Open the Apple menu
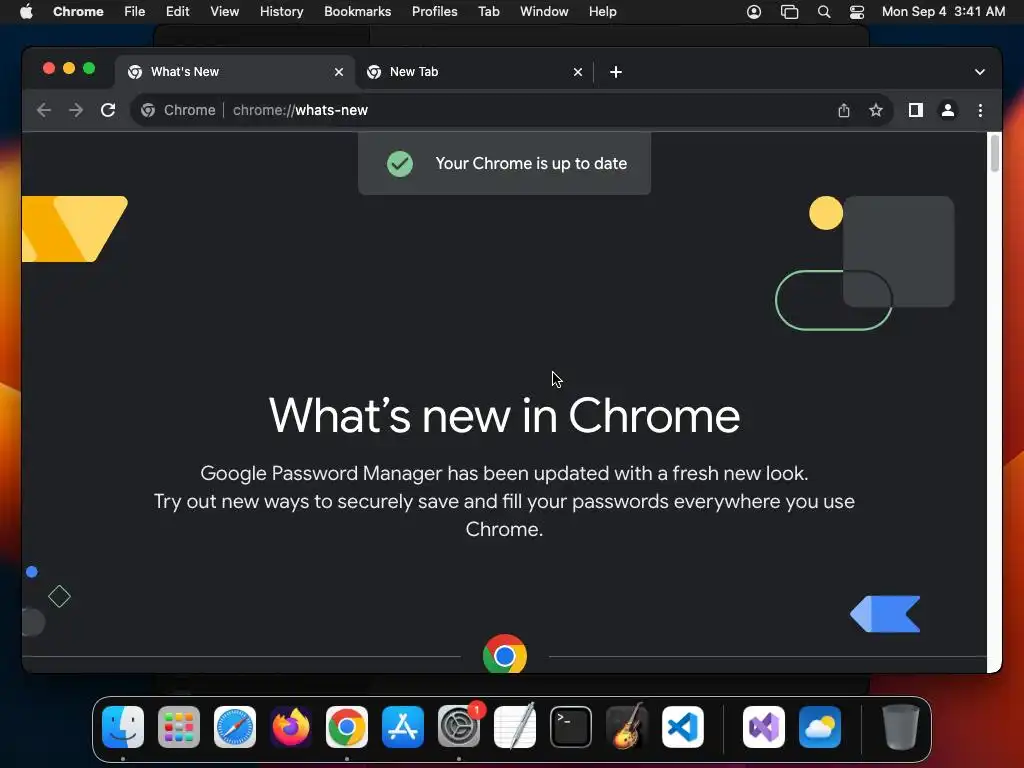The image size is (1024, 768). (x=26, y=12)
